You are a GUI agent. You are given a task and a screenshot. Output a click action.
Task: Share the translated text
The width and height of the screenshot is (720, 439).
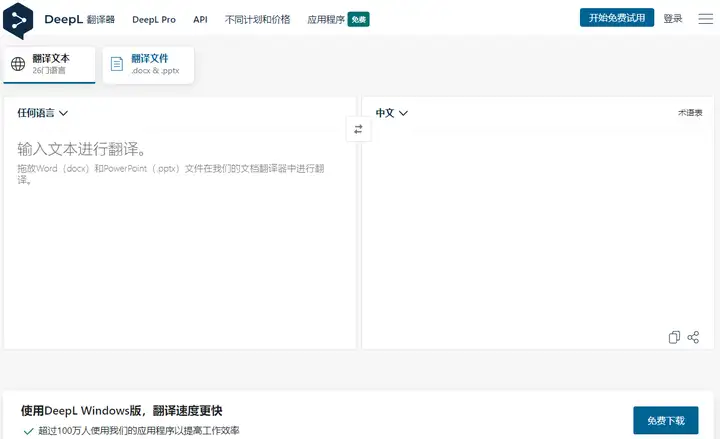point(693,337)
